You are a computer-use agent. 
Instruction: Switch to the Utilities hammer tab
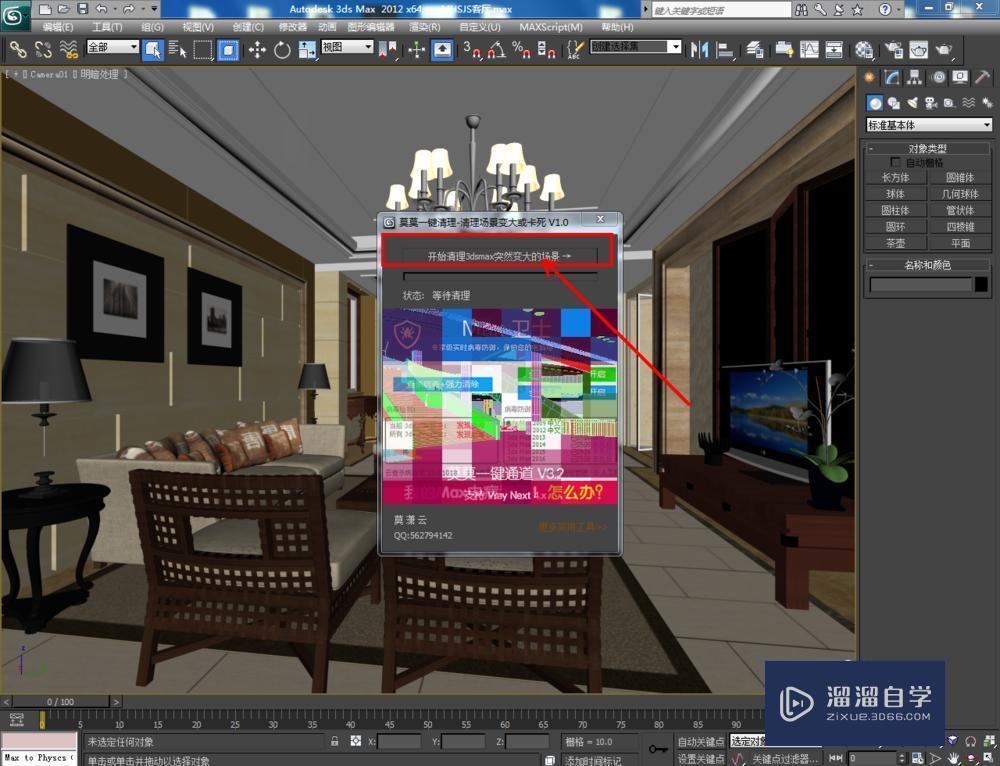[x=982, y=78]
